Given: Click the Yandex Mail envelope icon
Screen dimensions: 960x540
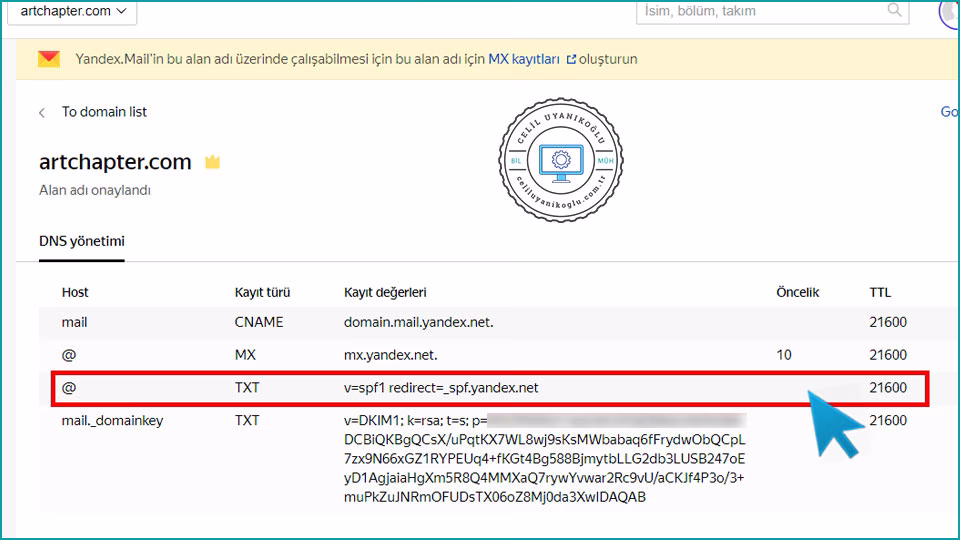Looking at the screenshot, I should (49, 59).
